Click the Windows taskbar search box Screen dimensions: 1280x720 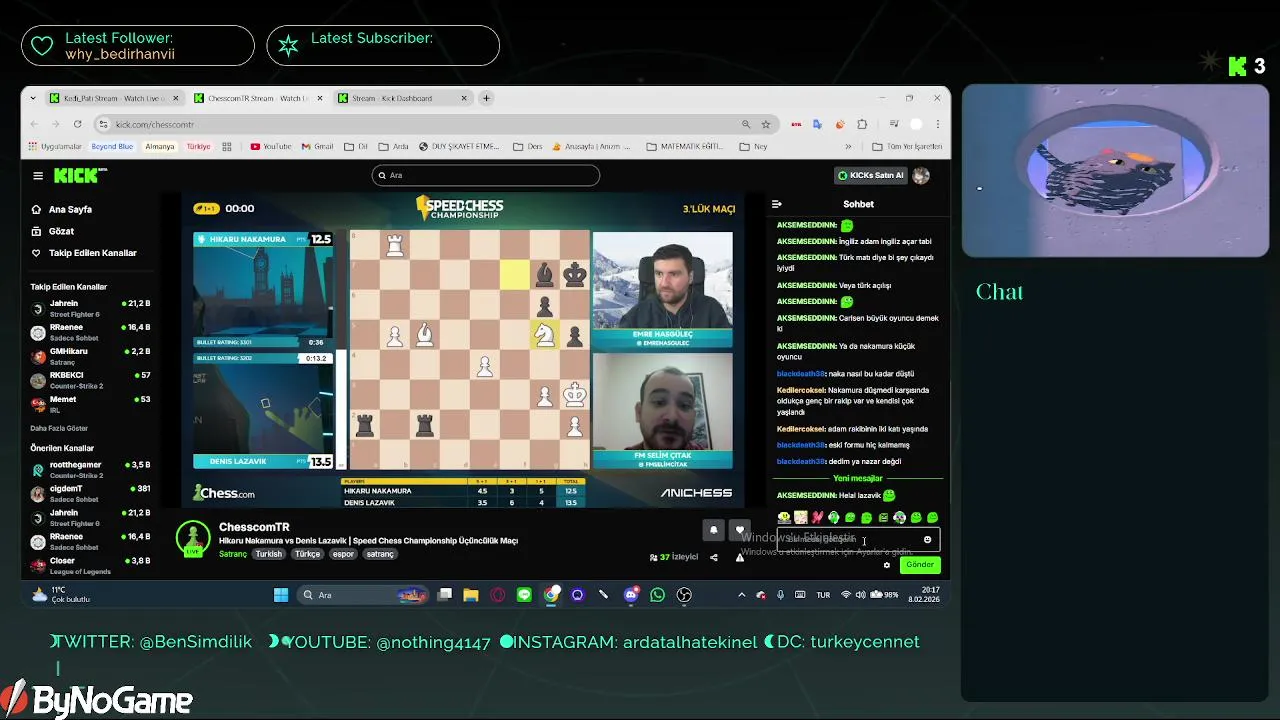[x=365, y=595]
